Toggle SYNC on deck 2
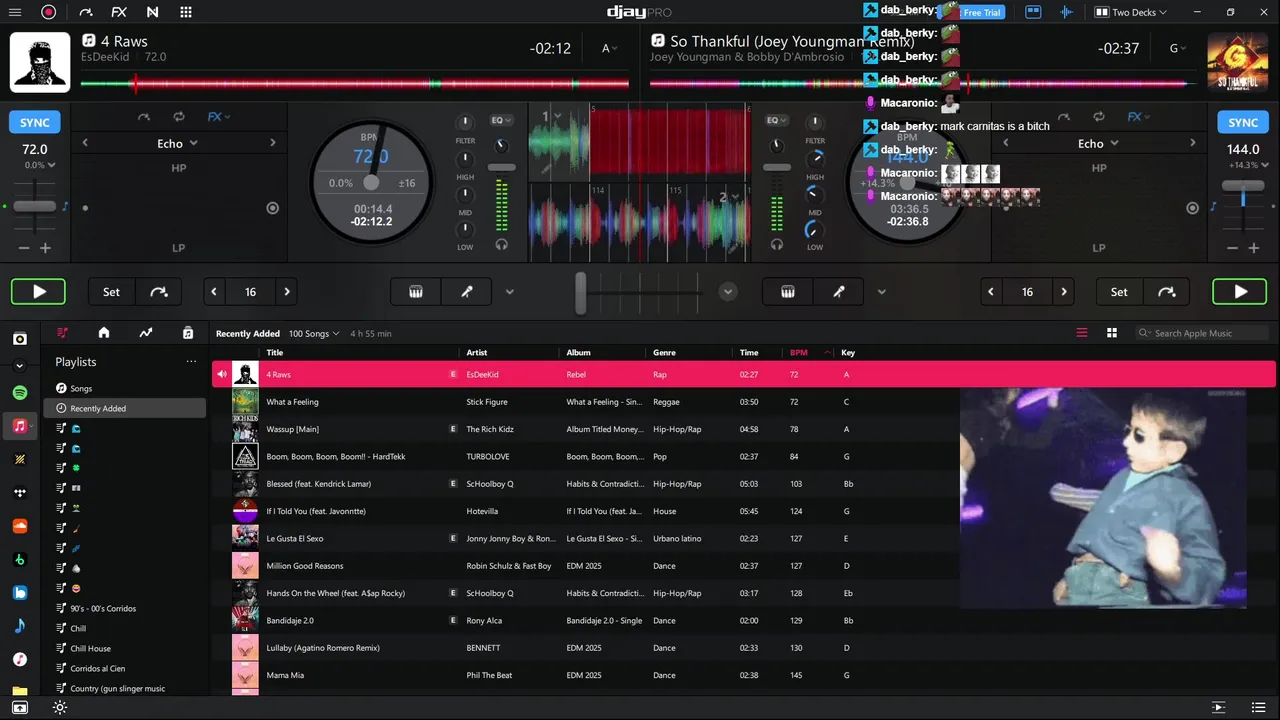This screenshot has width=1280, height=720. click(1243, 122)
